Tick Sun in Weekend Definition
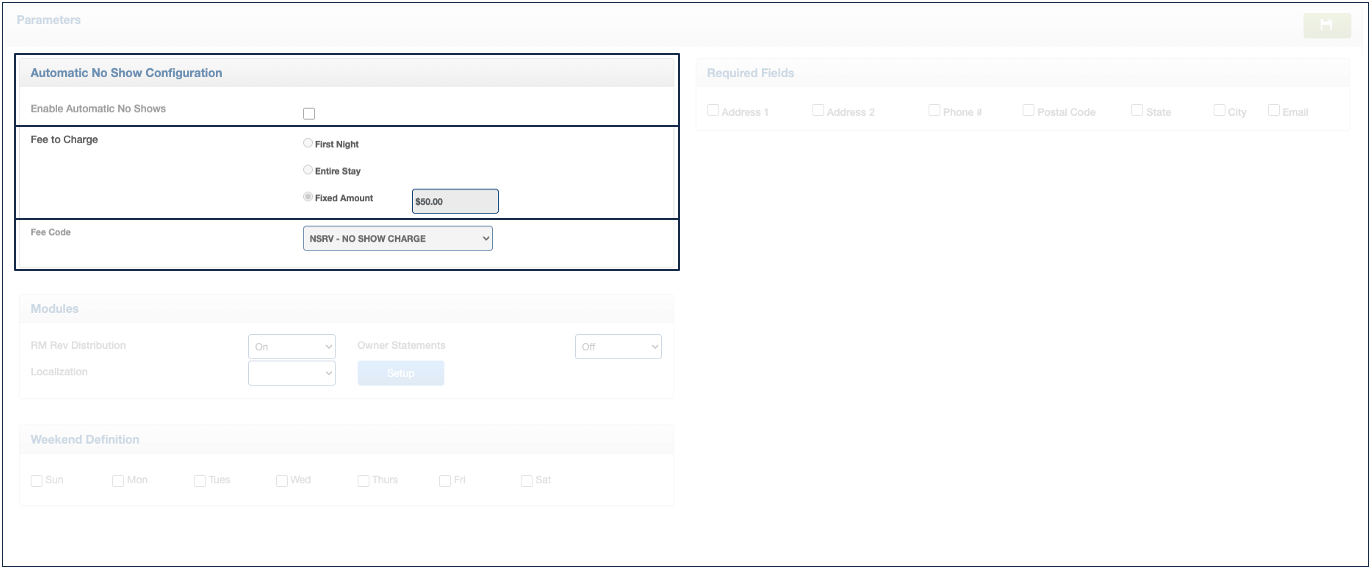Image resolution: width=1372 pixels, height=571 pixels. 37,481
